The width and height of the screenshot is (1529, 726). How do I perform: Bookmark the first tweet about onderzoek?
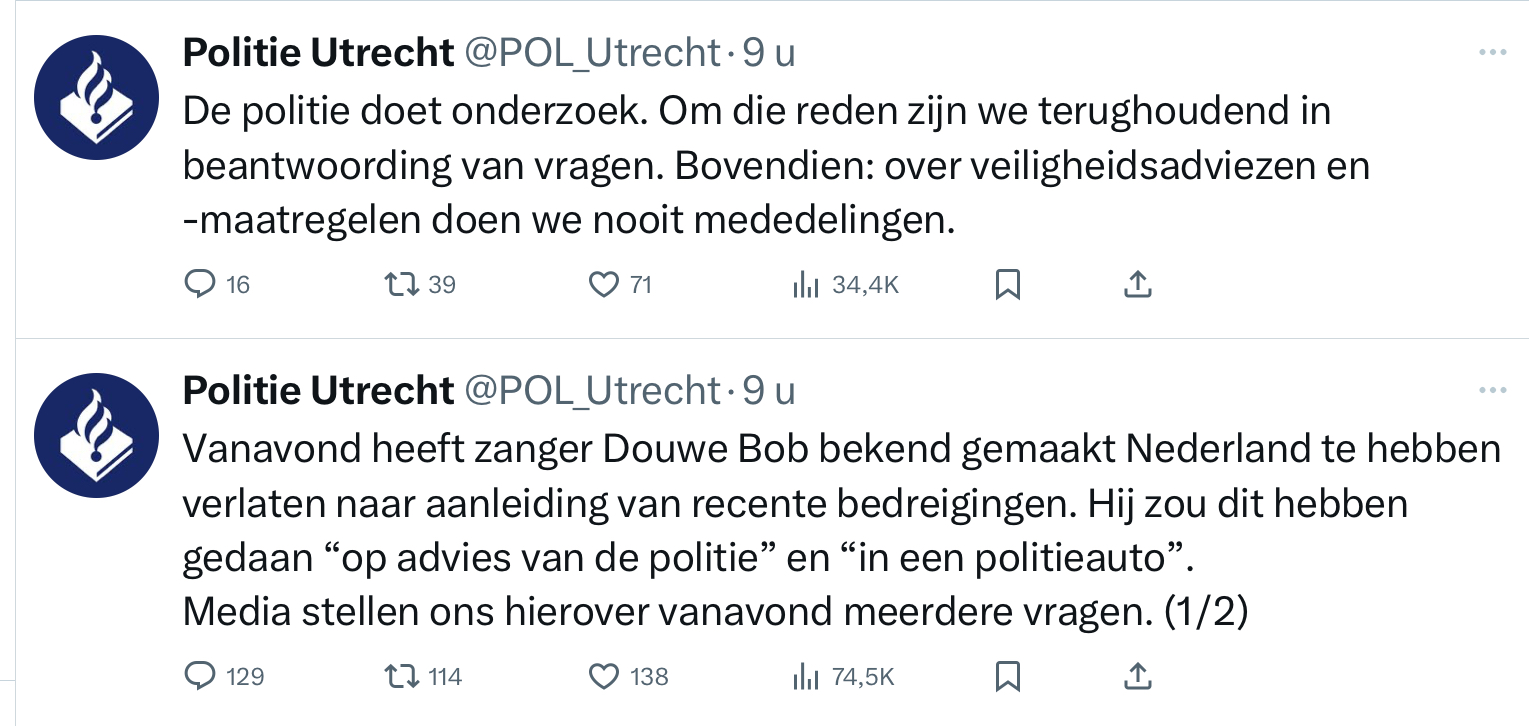[x=1008, y=285]
